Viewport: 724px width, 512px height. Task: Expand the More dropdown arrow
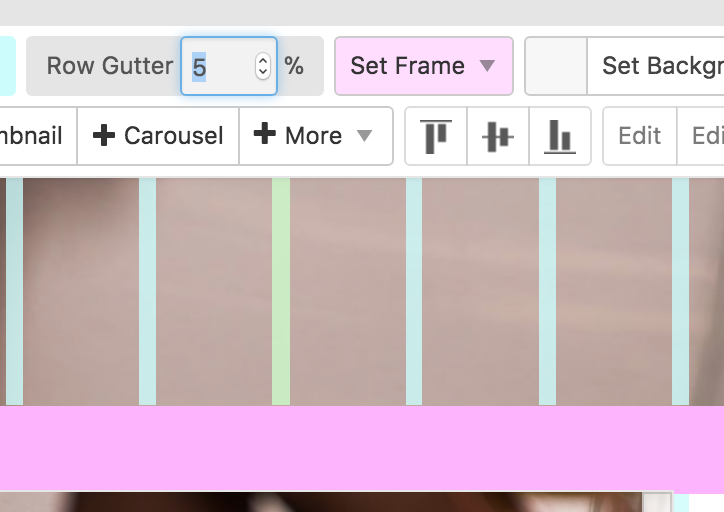pos(365,136)
